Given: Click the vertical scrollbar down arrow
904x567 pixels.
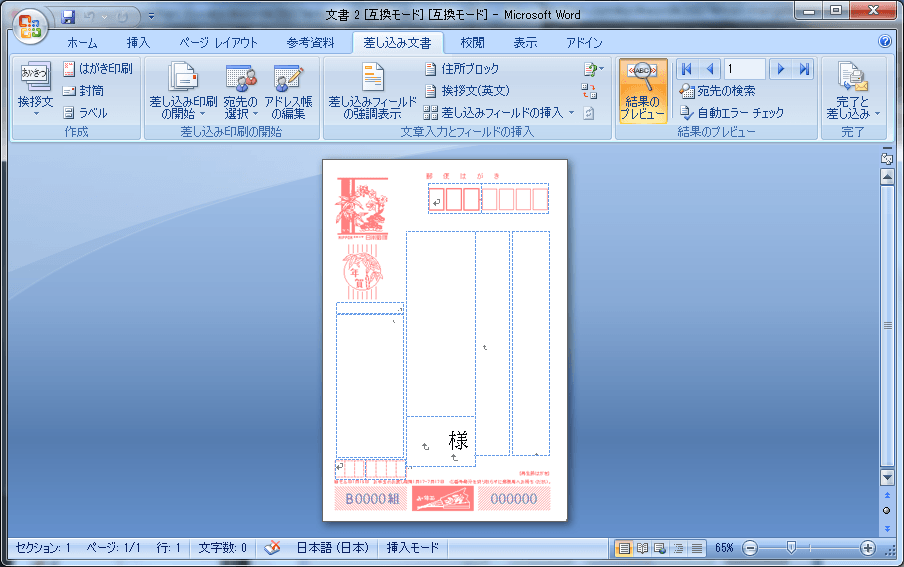Looking at the screenshot, I should point(887,478).
